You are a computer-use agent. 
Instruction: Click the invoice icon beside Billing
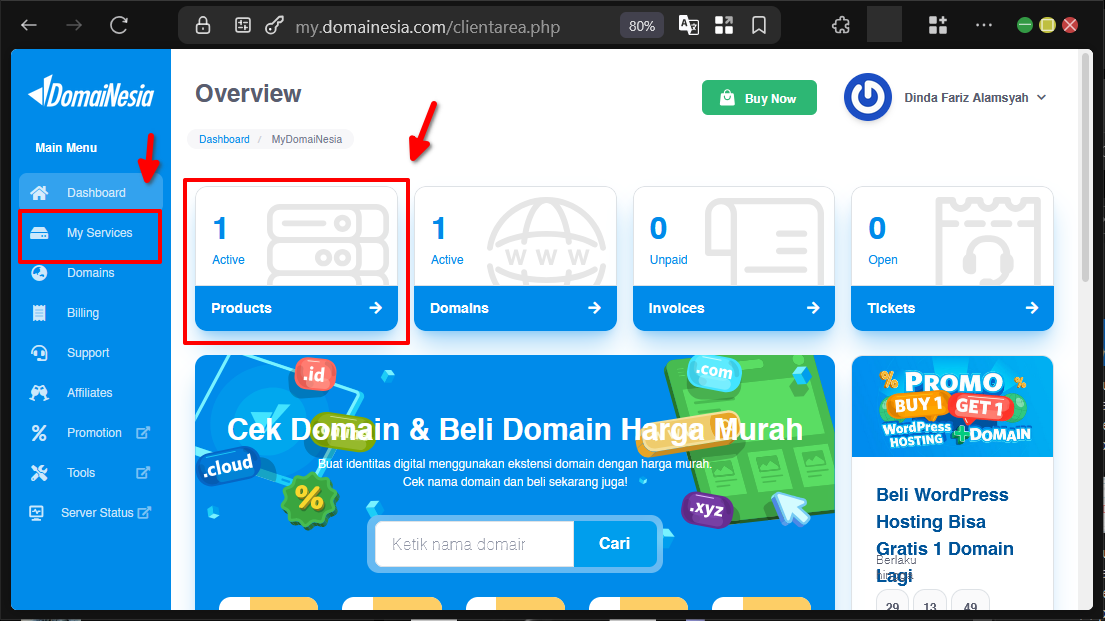pyautogui.click(x=37, y=312)
